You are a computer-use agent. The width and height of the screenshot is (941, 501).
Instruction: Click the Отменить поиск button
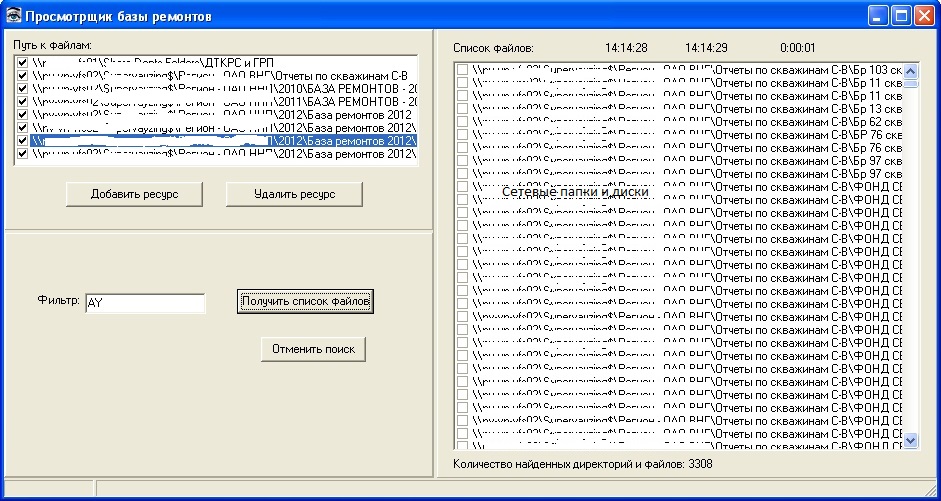coord(313,349)
